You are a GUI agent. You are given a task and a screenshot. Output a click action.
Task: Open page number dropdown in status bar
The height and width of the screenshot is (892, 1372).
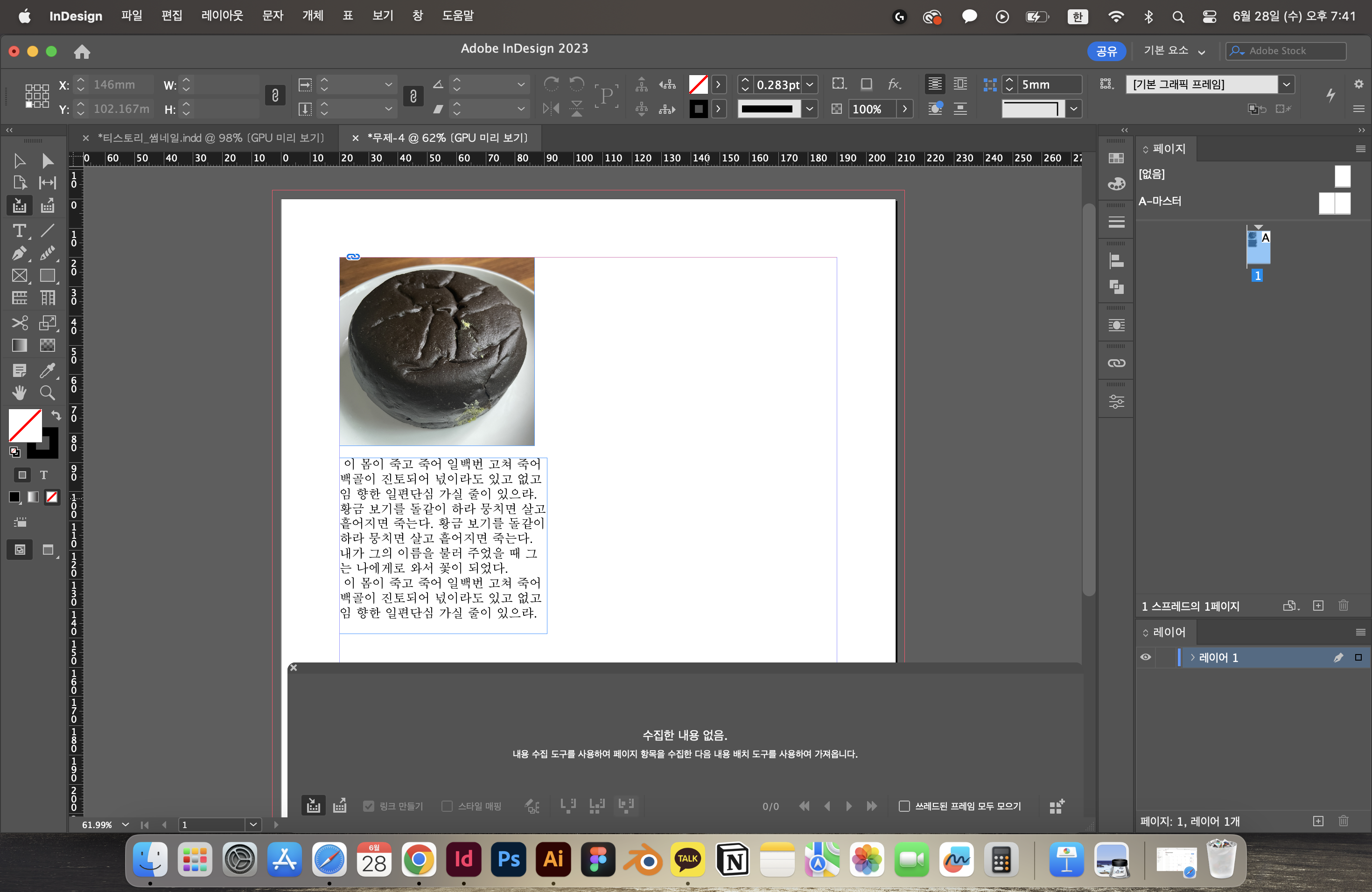253,824
